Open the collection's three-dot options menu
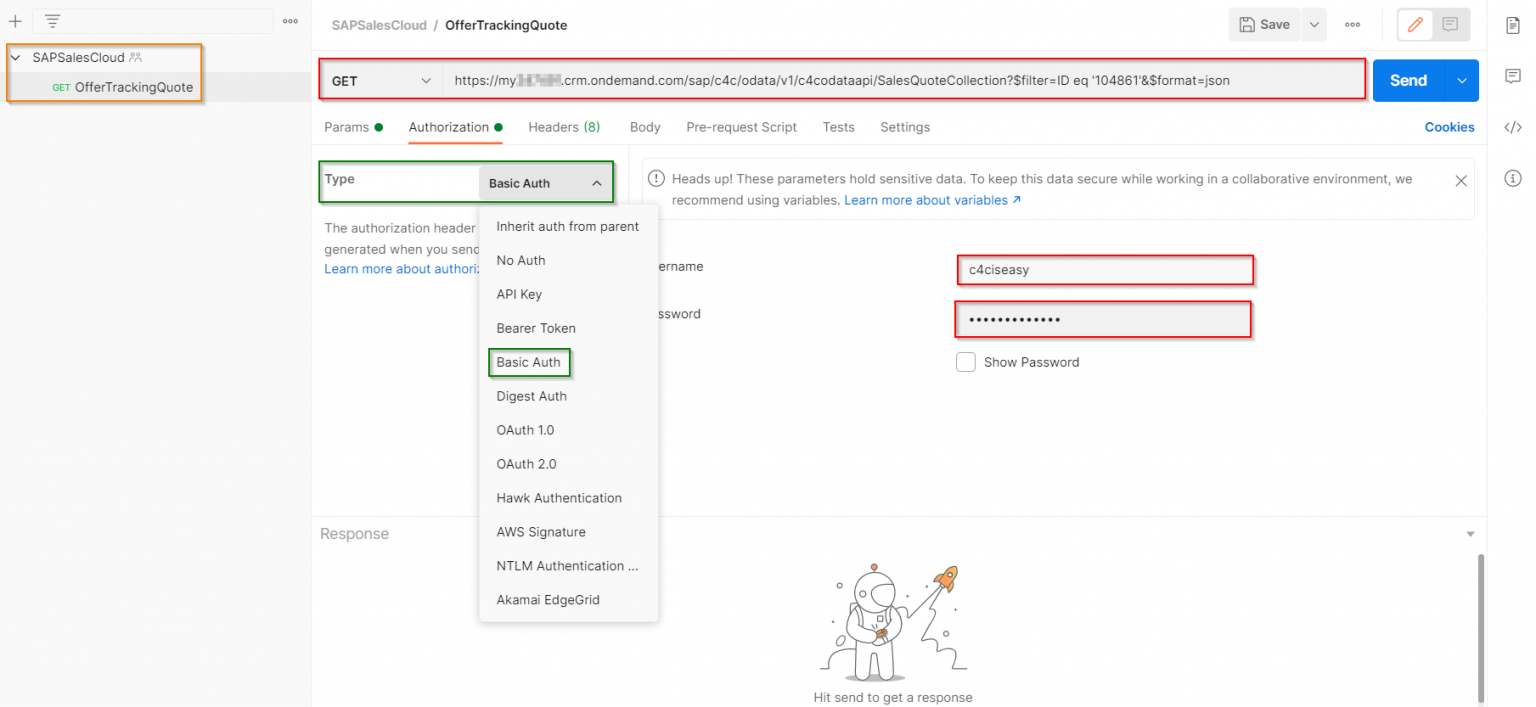This screenshot has height=707, width=1536. click(290, 20)
